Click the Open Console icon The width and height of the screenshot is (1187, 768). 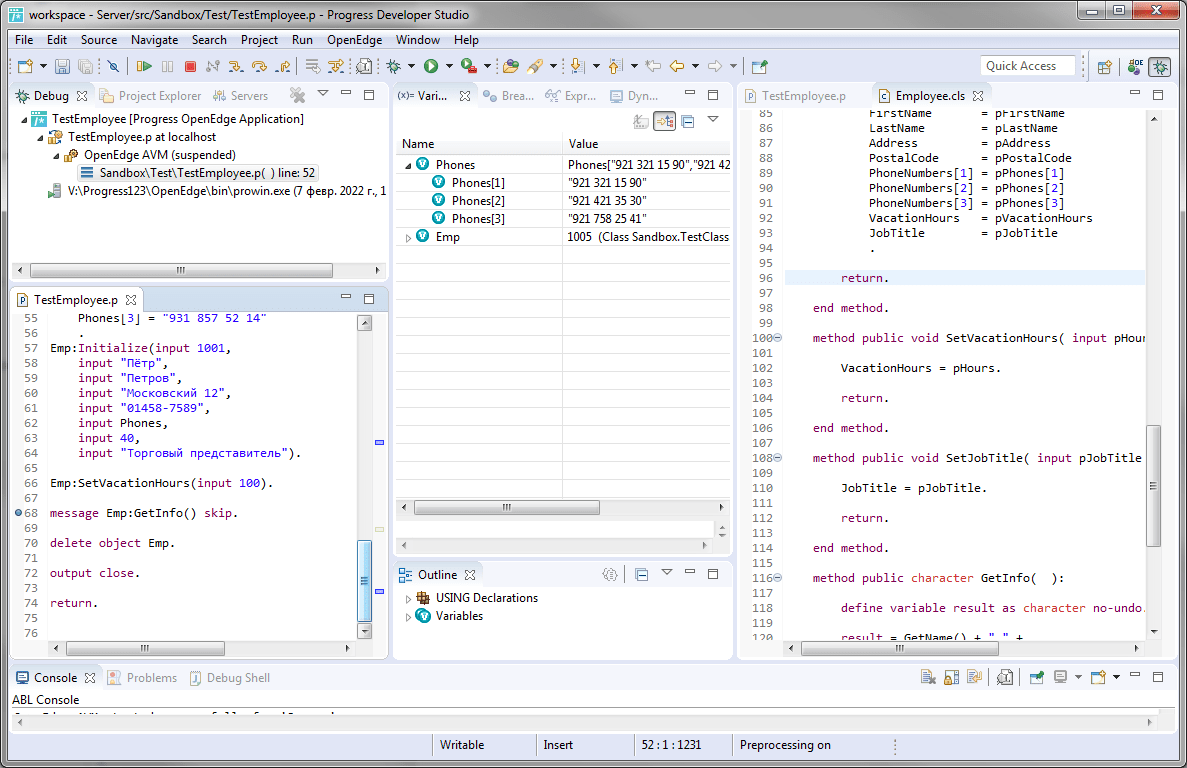1098,677
